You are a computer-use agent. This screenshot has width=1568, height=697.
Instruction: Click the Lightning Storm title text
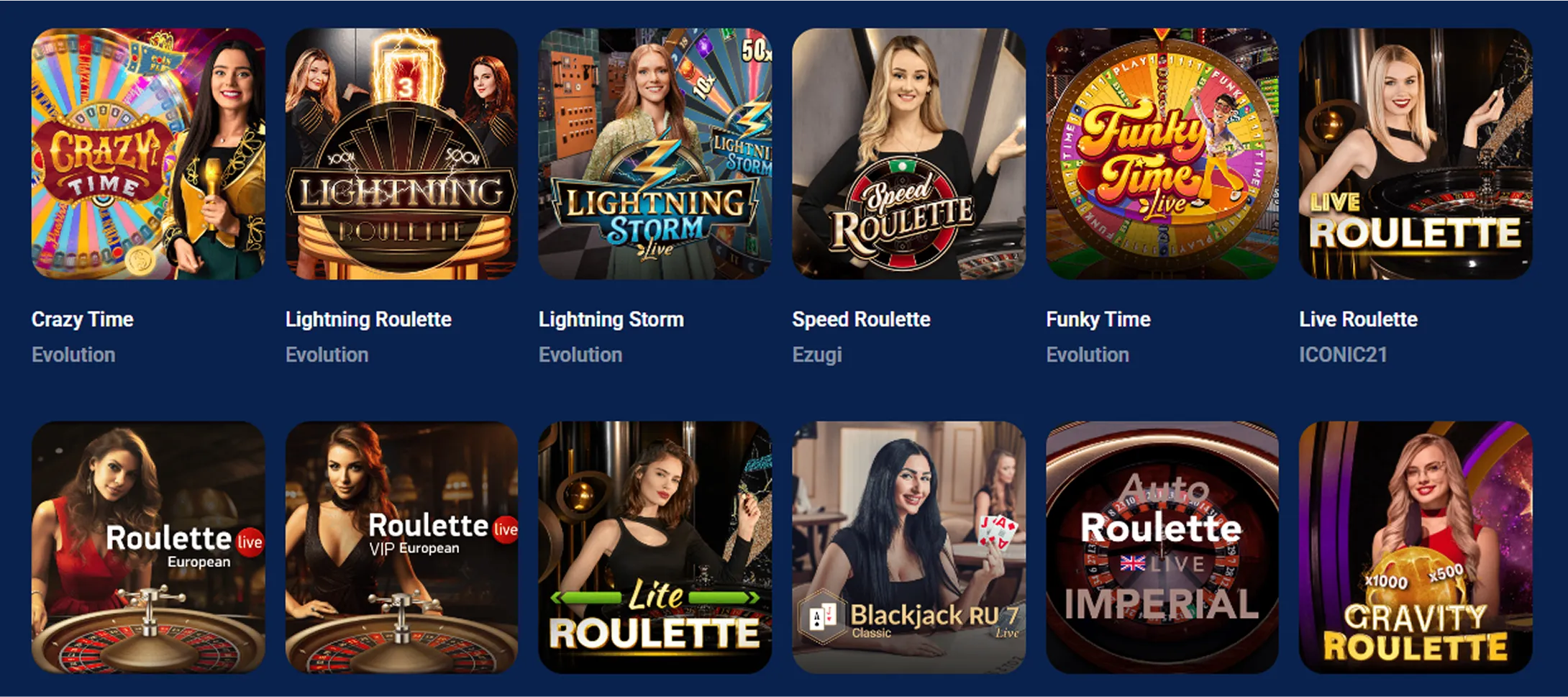pyautogui.click(x=611, y=319)
